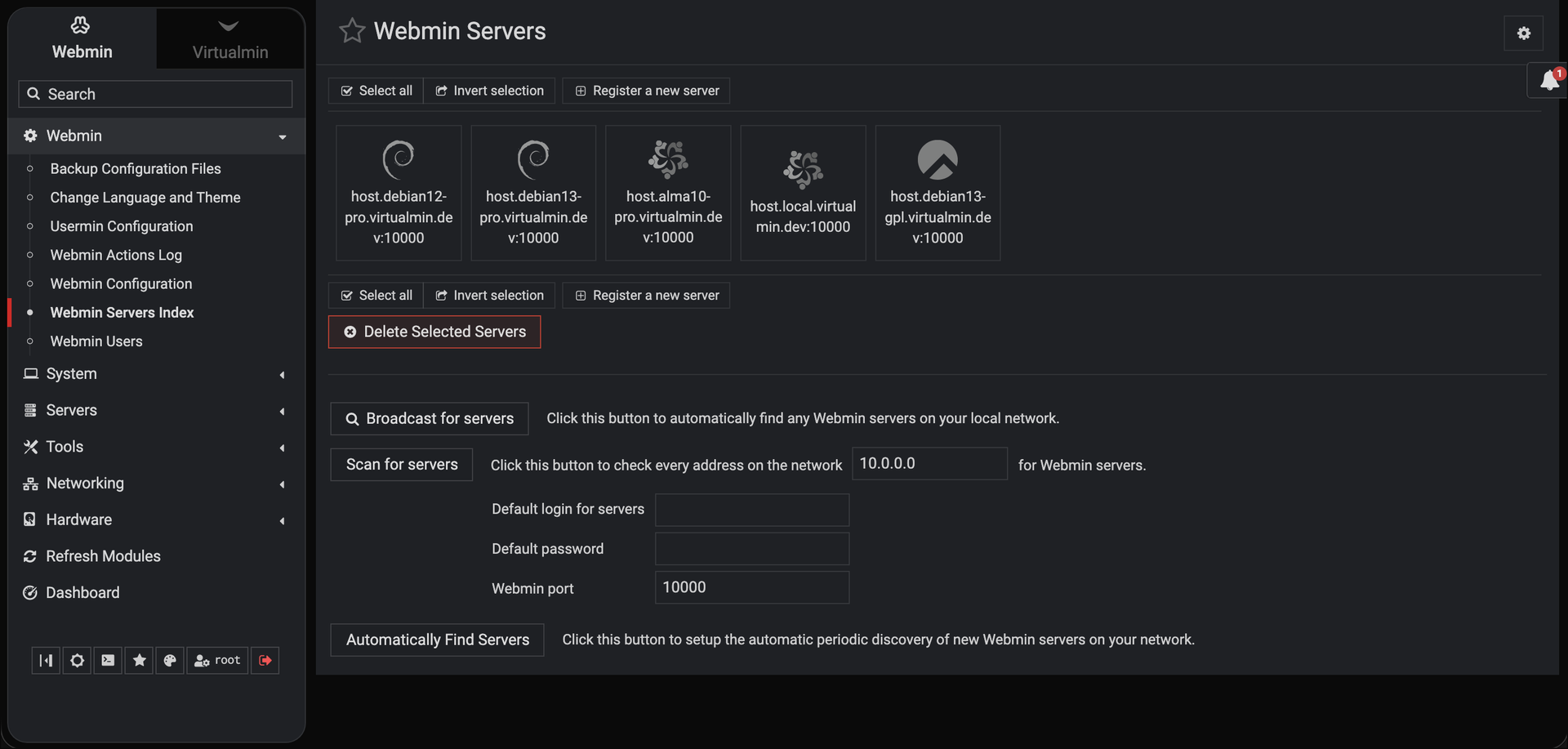Open the host.alma10-pro.virtualmin.dev server

(668, 193)
